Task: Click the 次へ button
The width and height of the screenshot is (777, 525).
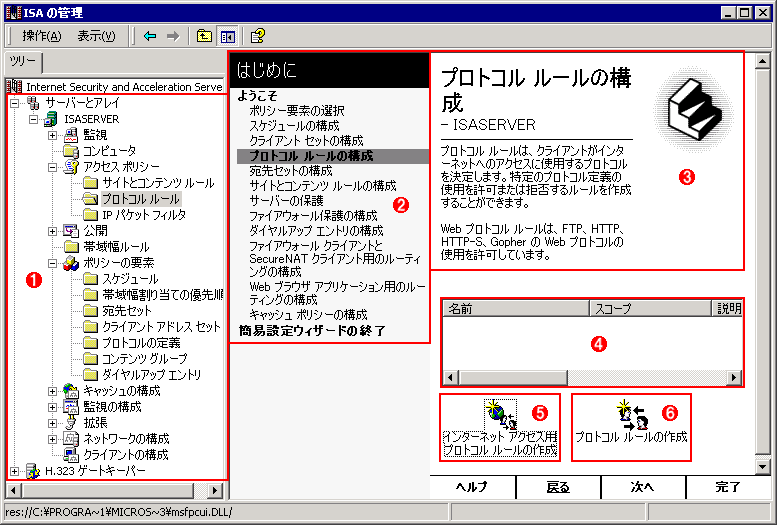Action: [643, 487]
